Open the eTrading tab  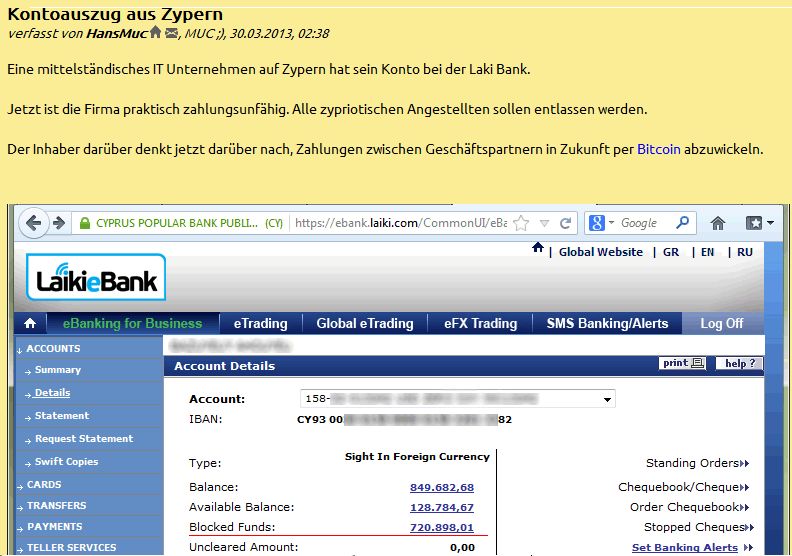click(261, 323)
